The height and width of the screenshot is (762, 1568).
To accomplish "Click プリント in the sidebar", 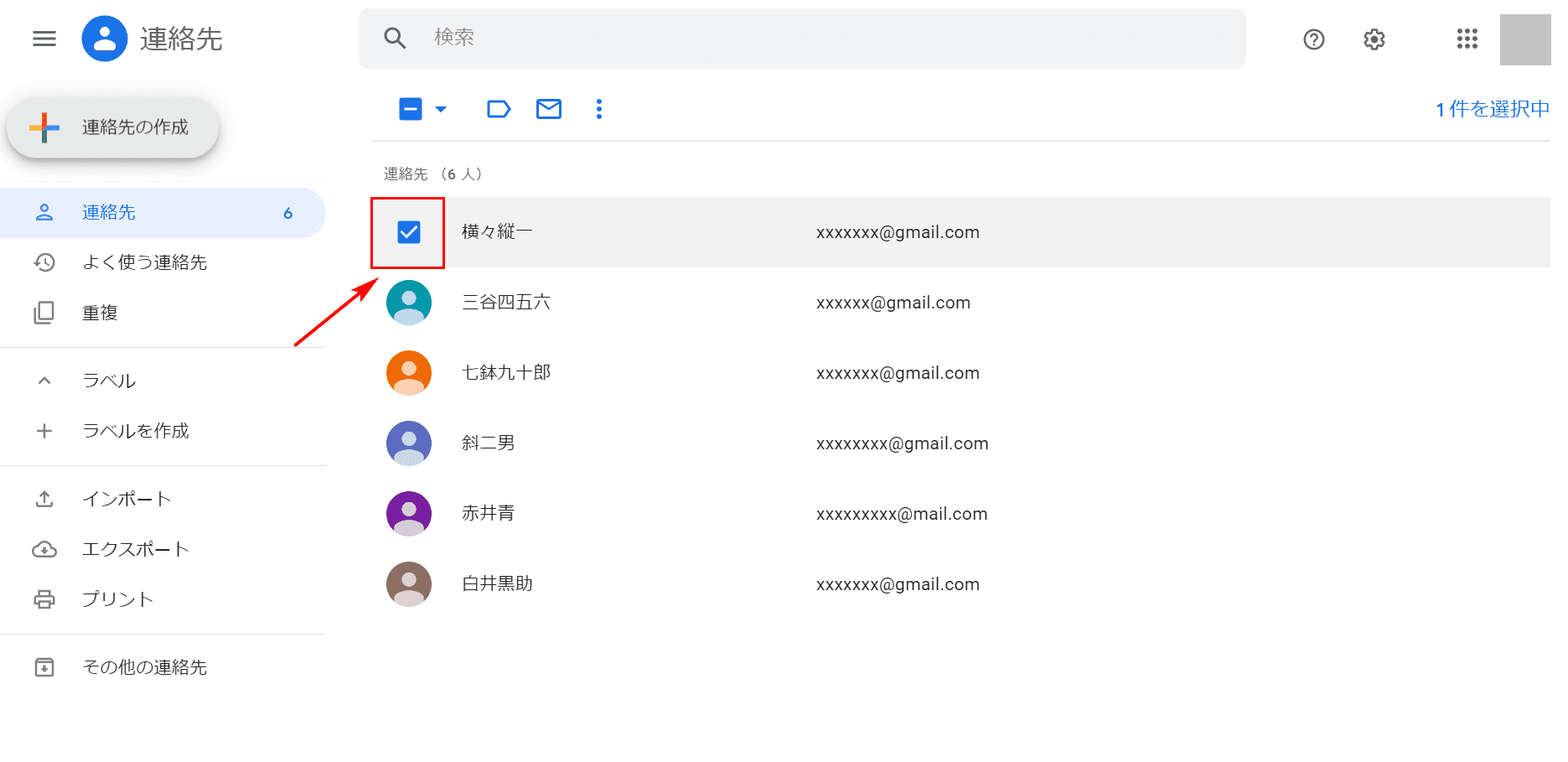I will point(163,600).
